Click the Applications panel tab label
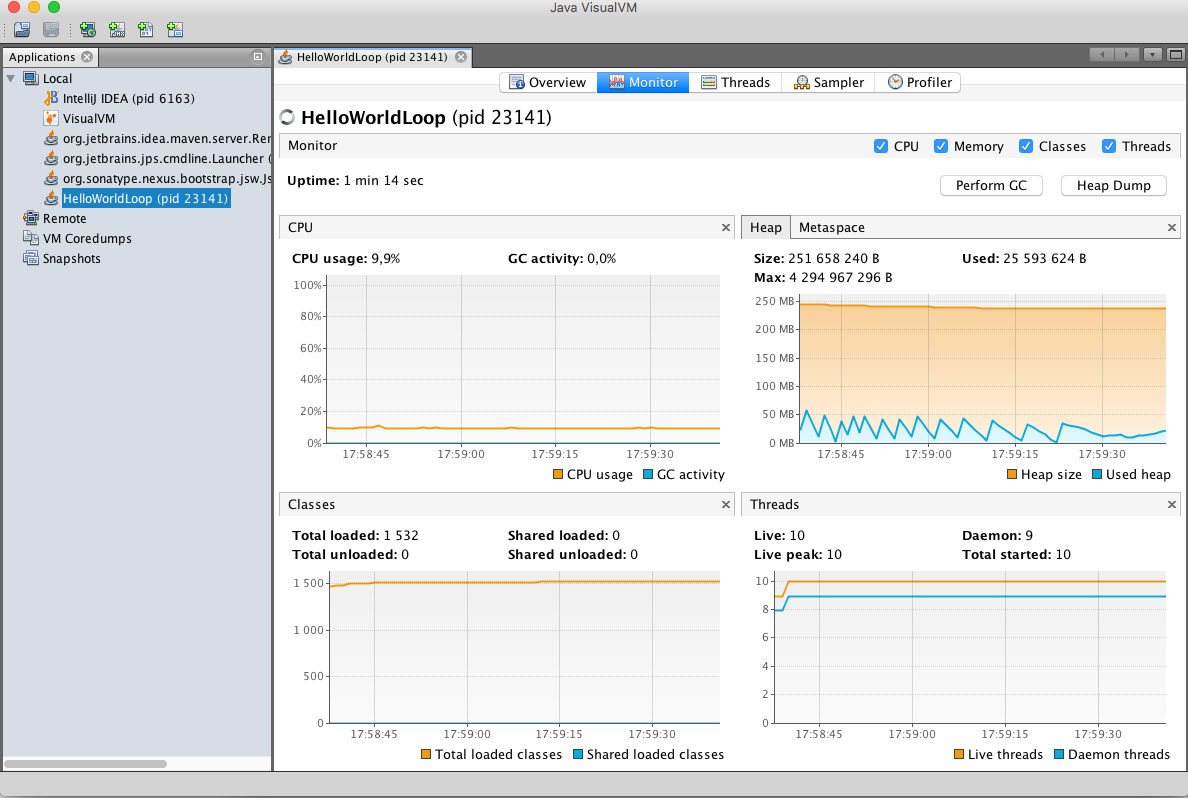 click(42, 57)
